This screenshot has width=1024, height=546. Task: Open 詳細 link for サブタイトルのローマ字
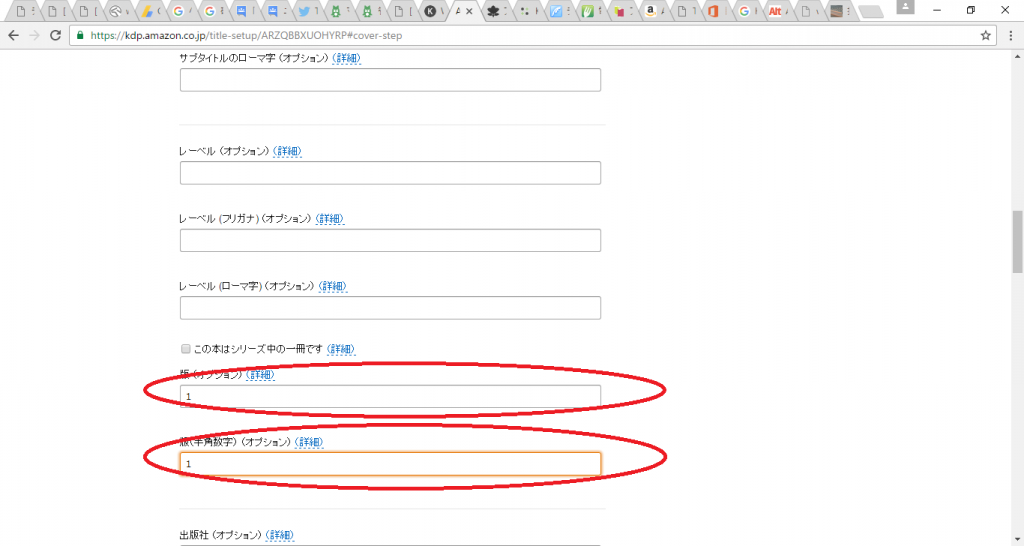[x=346, y=58]
